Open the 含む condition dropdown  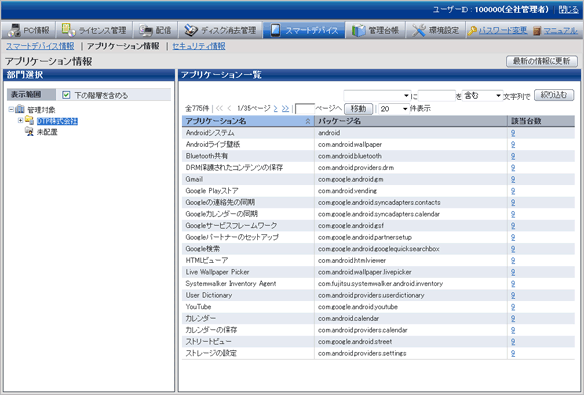click(482, 96)
